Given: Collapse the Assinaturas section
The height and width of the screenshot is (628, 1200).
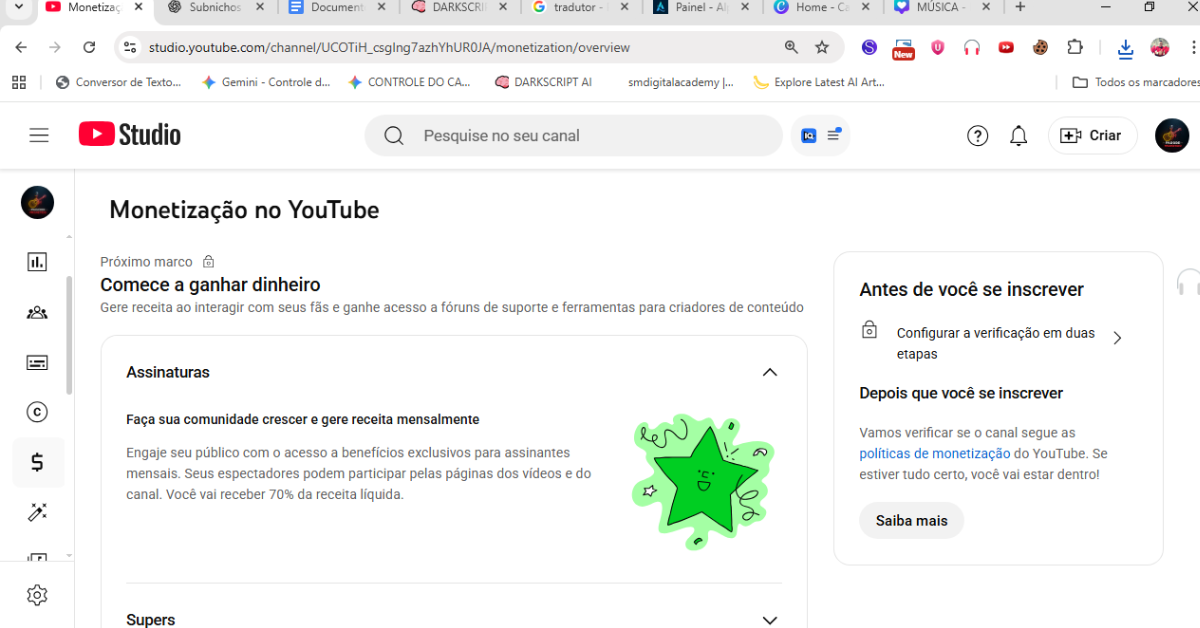Looking at the screenshot, I should point(769,372).
